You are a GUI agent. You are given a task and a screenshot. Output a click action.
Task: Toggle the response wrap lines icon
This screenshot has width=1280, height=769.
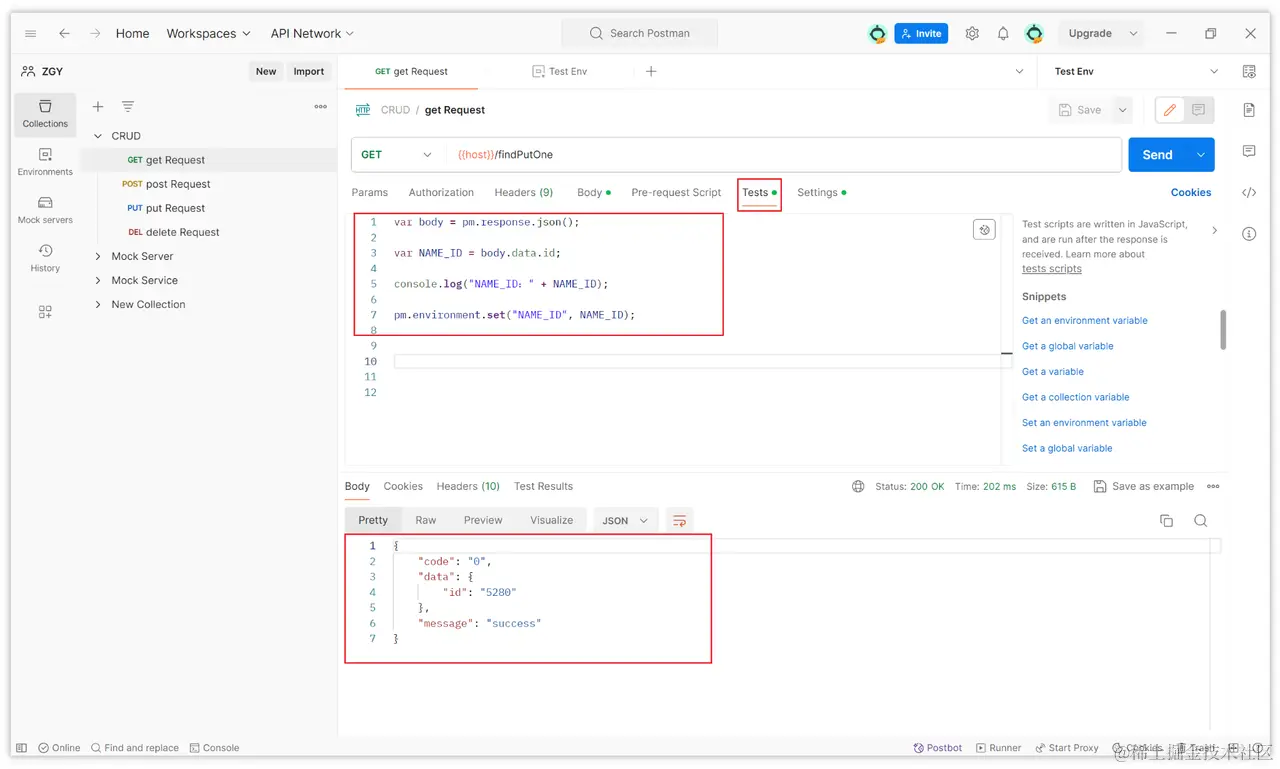click(x=680, y=520)
